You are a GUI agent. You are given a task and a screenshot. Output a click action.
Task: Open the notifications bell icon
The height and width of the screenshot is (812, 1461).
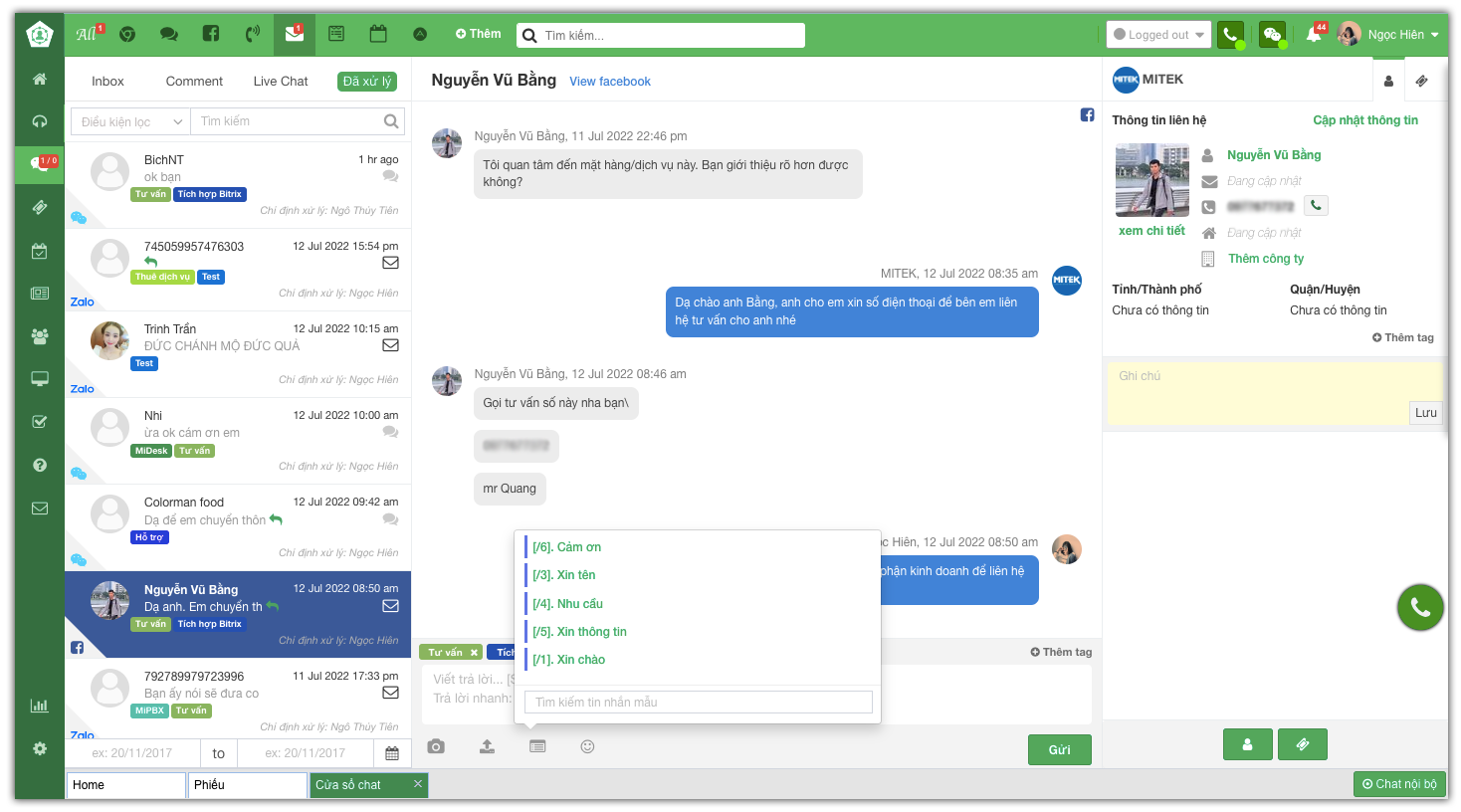coord(1314,35)
